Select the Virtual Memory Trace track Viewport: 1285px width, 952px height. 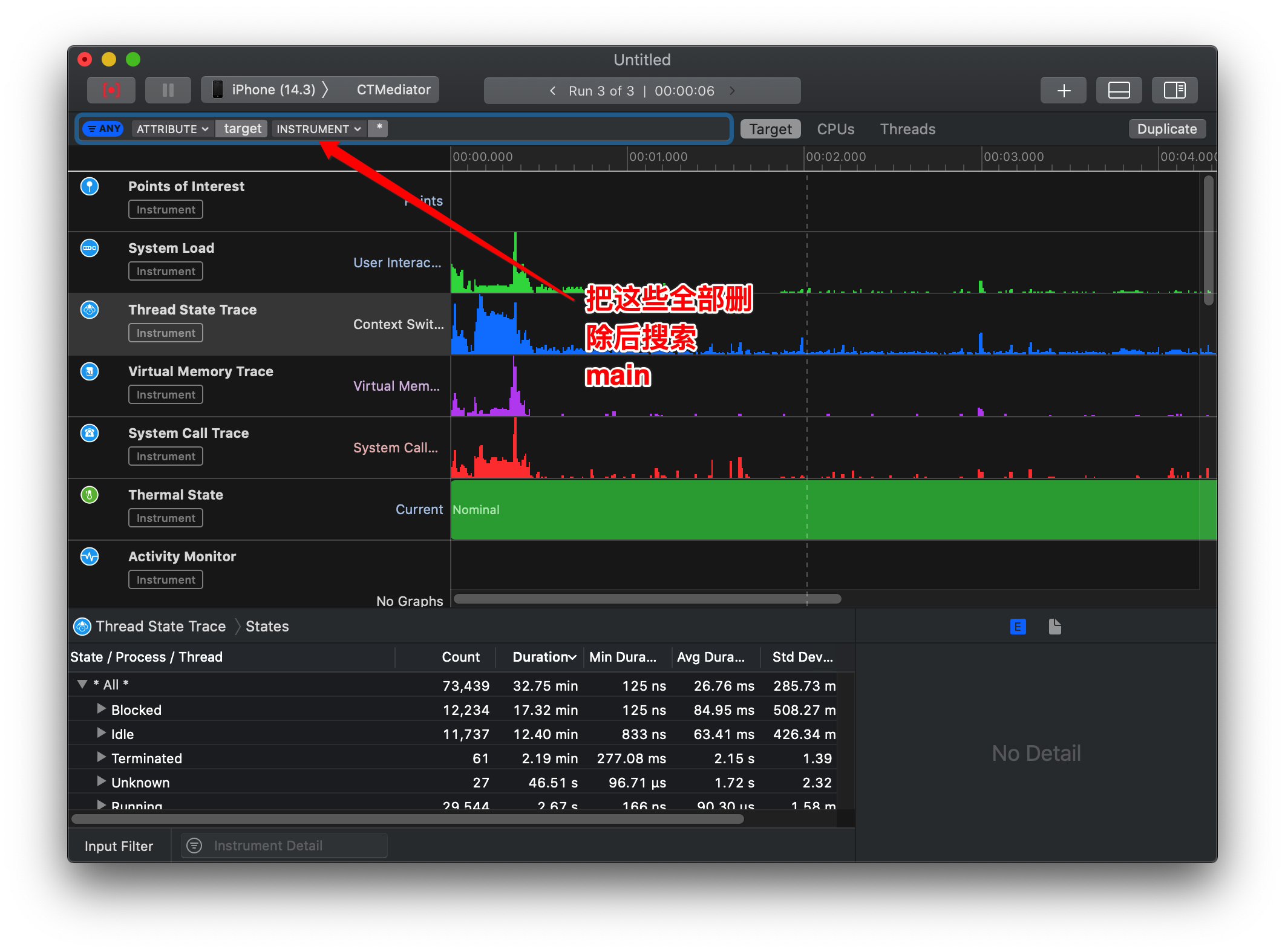click(x=259, y=386)
